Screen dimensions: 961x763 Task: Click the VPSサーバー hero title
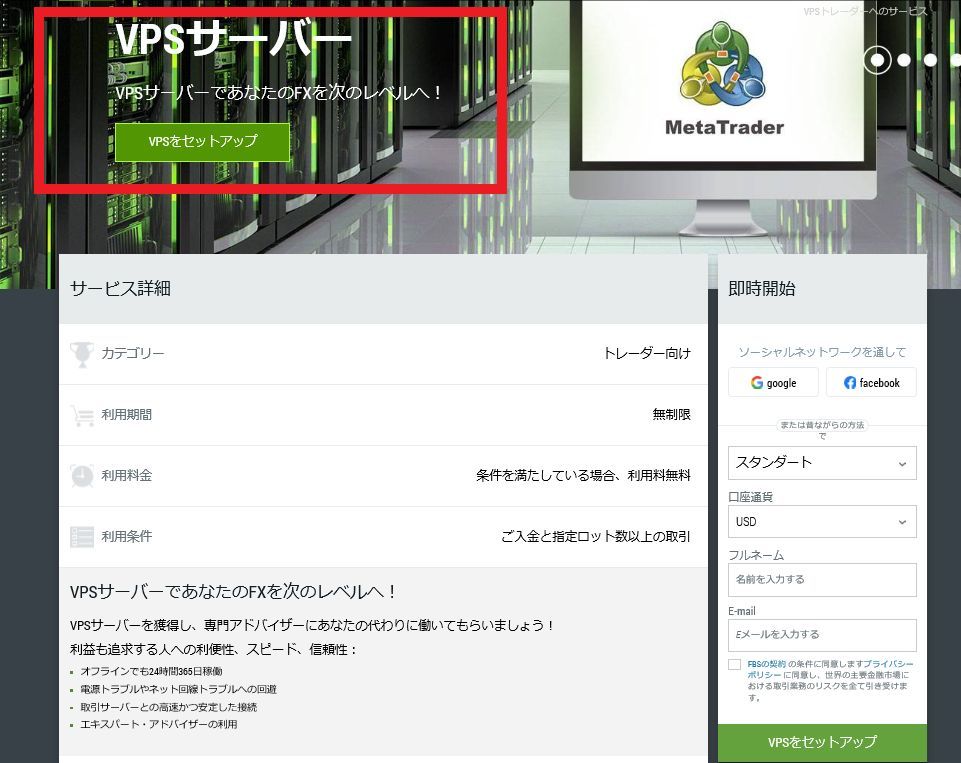coord(234,38)
